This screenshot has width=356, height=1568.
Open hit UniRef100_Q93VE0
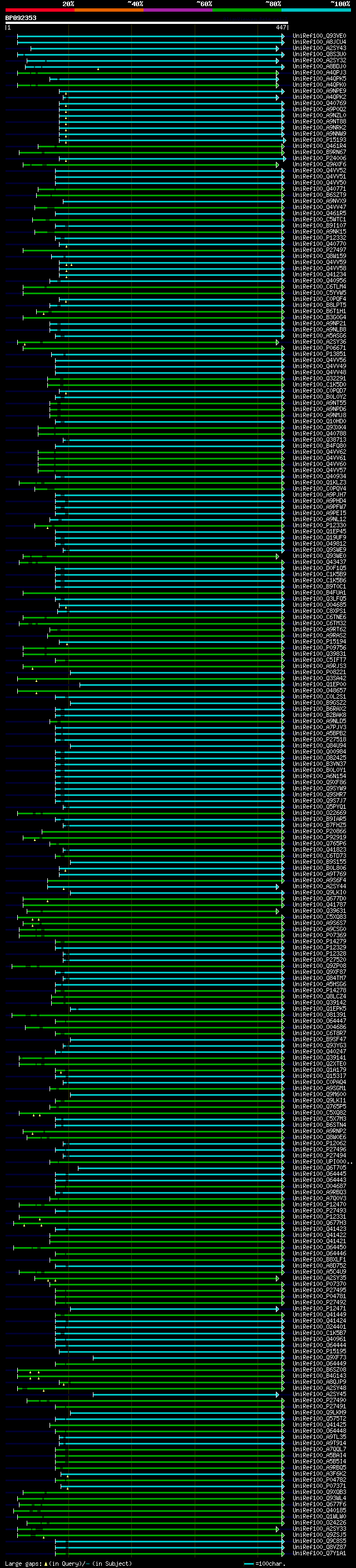319,36
